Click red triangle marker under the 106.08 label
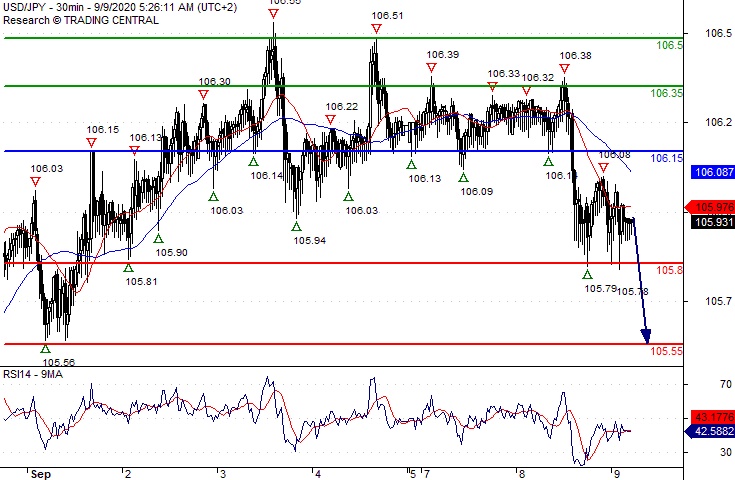The height and width of the screenshot is (480, 735). (x=603, y=167)
